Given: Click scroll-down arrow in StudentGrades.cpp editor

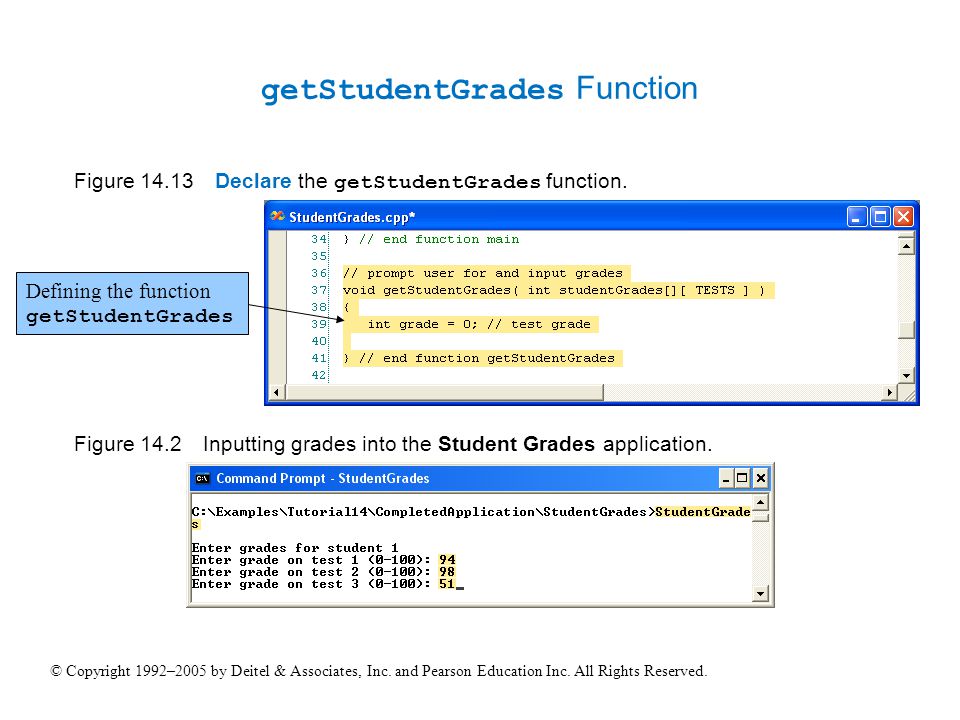Looking at the screenshot, I should point(906,375).
